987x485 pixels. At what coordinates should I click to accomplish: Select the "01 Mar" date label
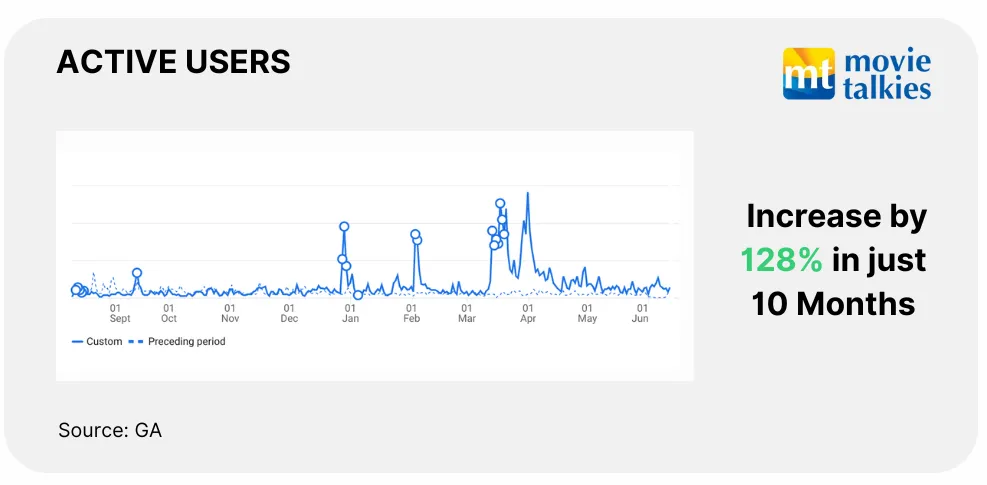tap(467, 313)
